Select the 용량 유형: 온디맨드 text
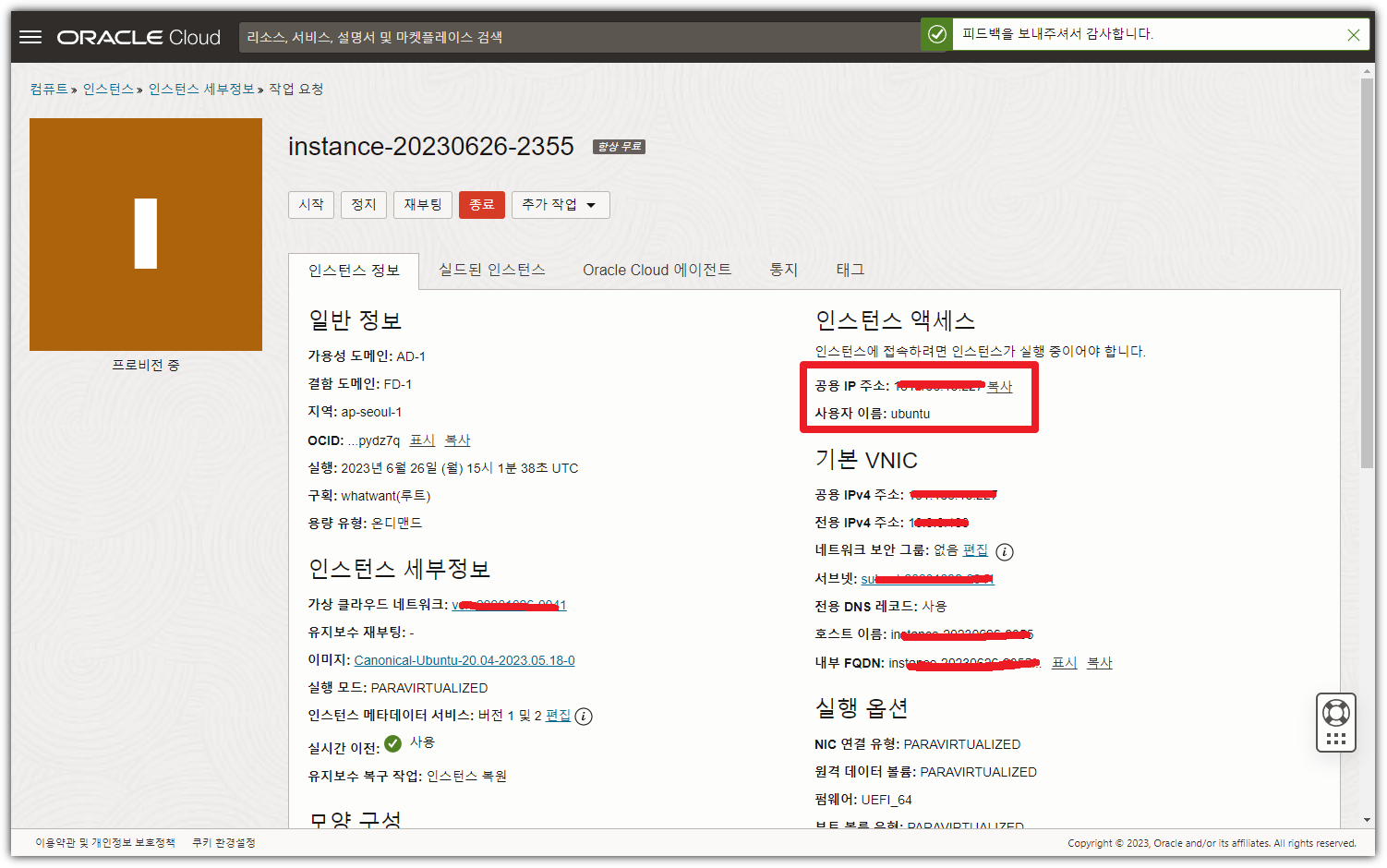The width and height of the screenshot is (1387, 868). click(365, 523)
